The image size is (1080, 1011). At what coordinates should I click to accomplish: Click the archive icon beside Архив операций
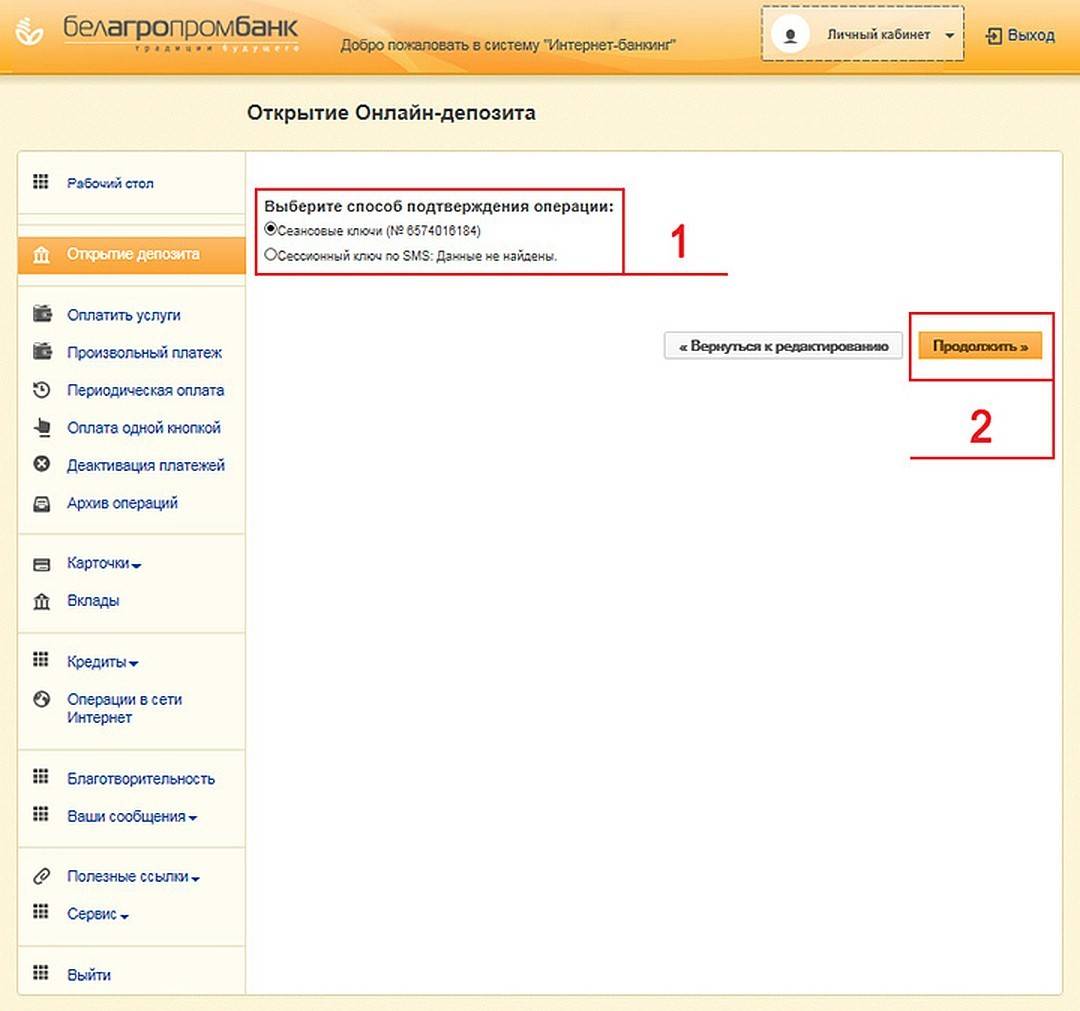coord(42,504)
